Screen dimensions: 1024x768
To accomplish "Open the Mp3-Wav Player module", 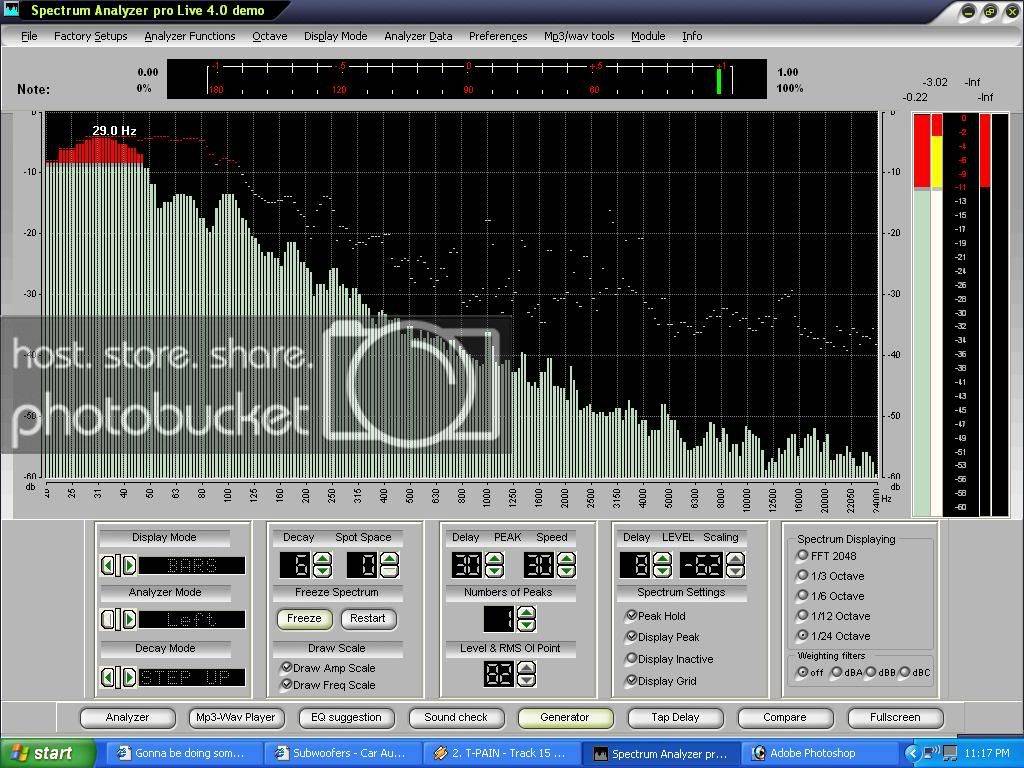I will tap(236, 718).
